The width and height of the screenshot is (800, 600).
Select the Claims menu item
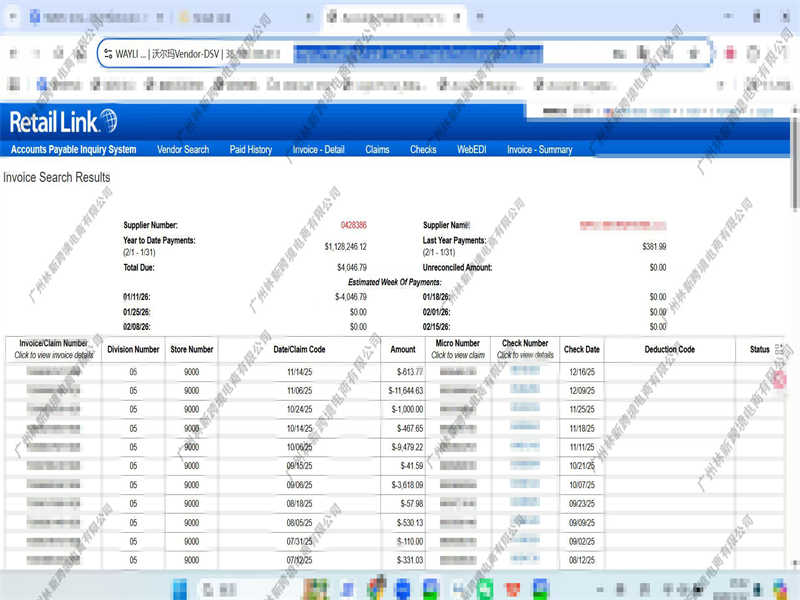pos(377,149)
